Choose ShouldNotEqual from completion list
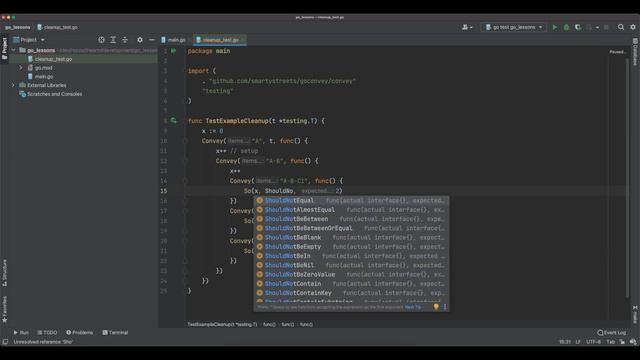The image size is (640, 360). (x=351, y=200)
